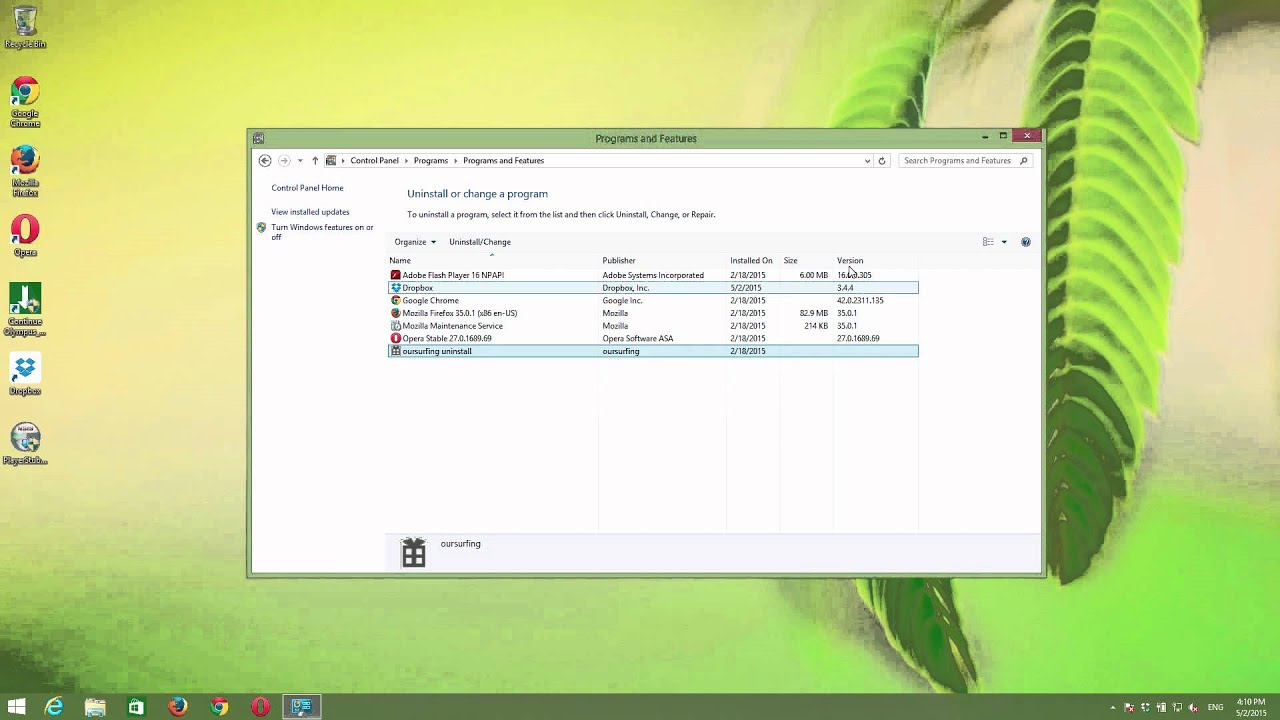Open the Store app on the taskbar
Image resolution: width=1280 pixels, height=720 pixels.
point(136,707)
